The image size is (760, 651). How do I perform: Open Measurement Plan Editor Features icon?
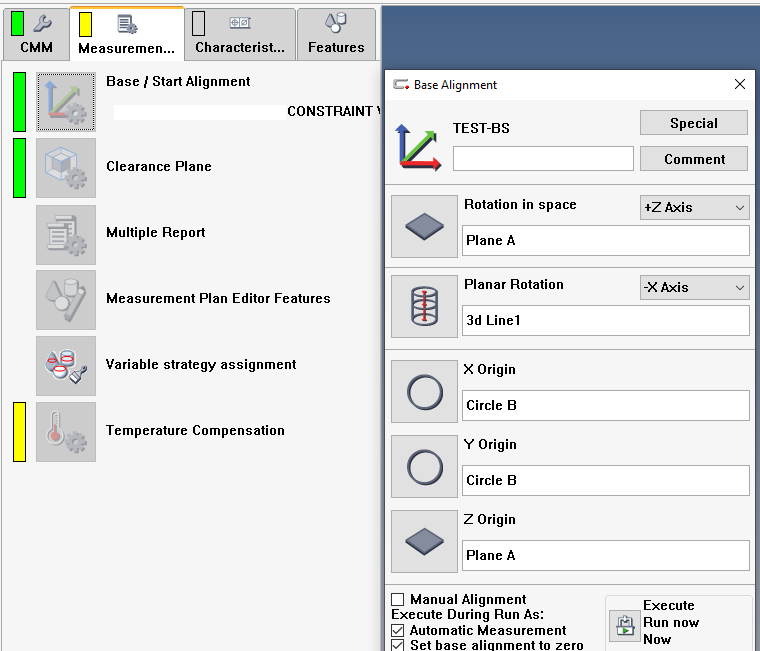click(66, 300)
